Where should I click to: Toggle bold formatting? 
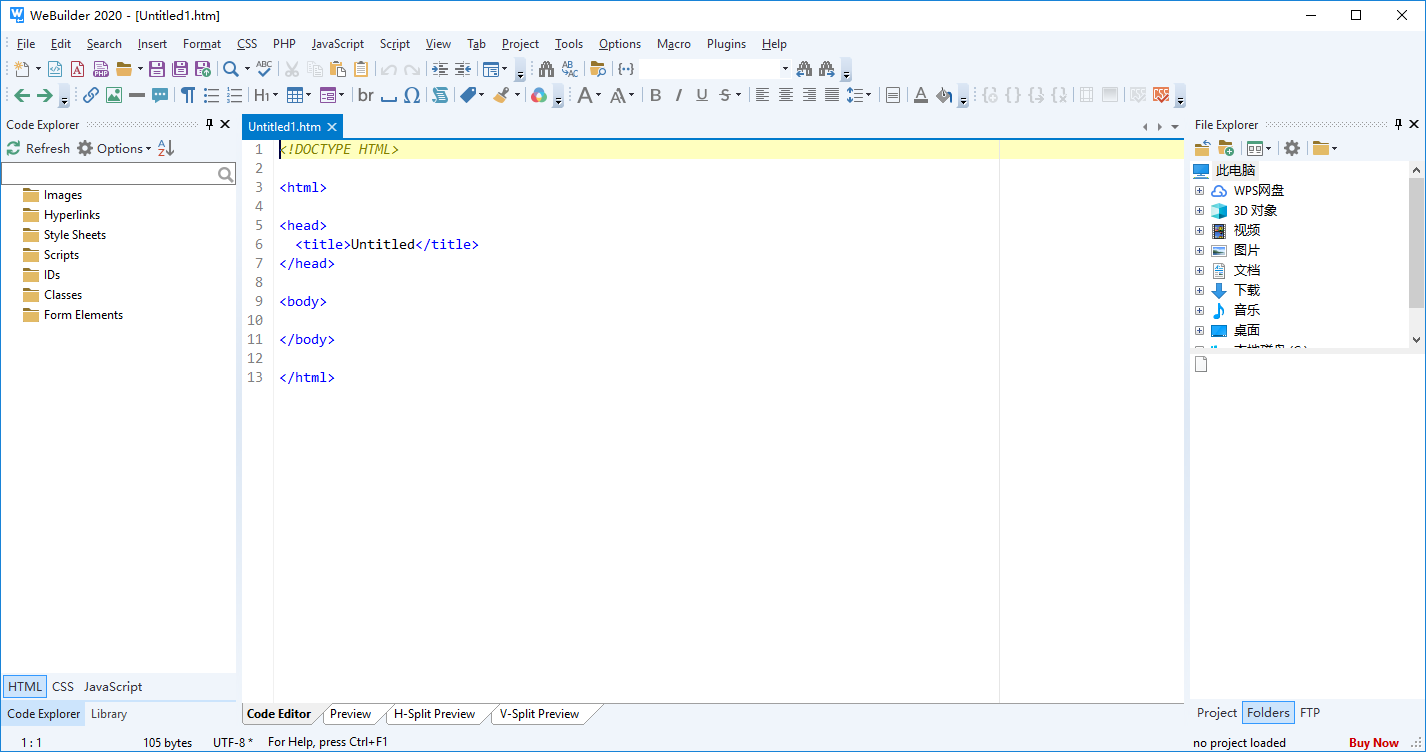click(656, 95)
